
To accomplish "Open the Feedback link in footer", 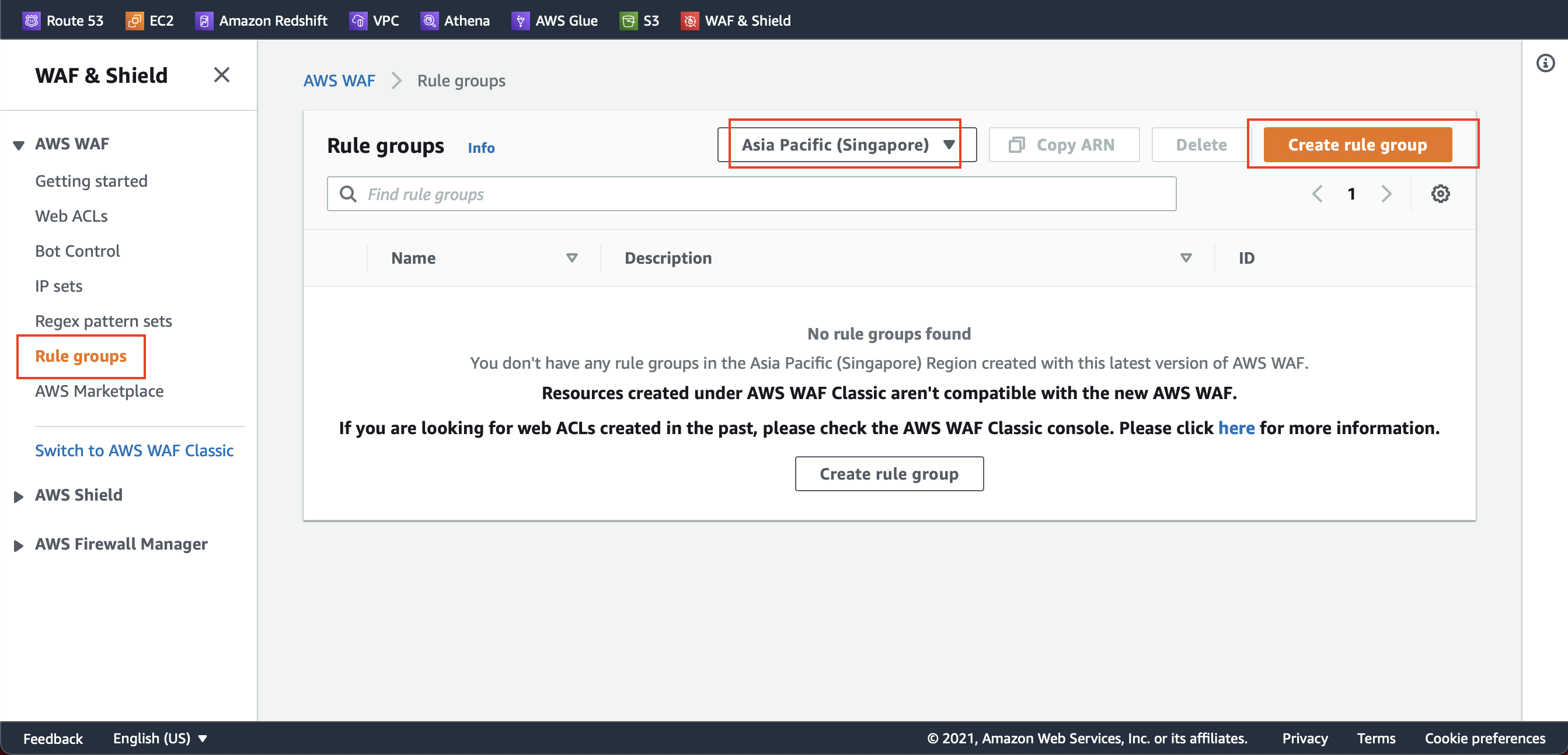I will tap(53, 738).
